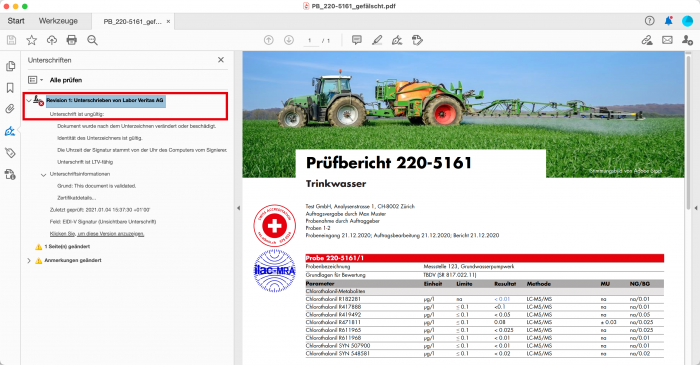Close the PB_220-5161 document tab
This screenshot has width=700, height=365.
[168, 21]
